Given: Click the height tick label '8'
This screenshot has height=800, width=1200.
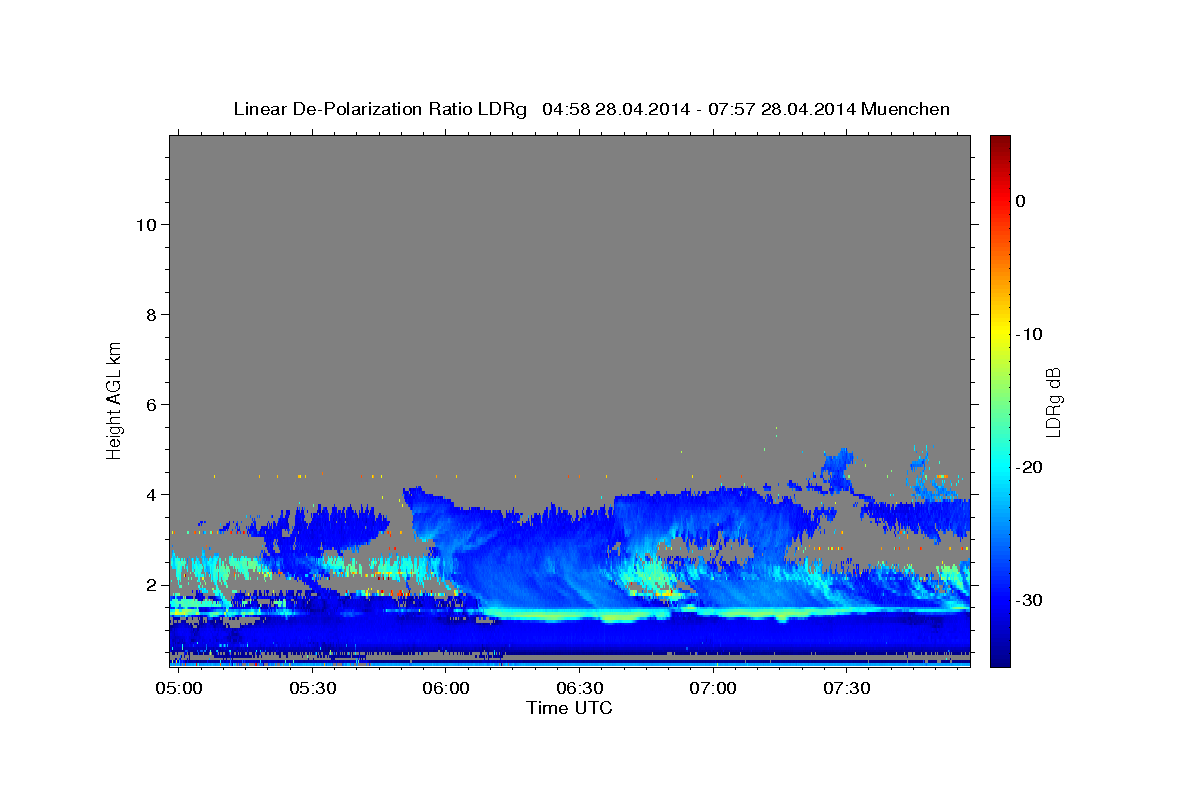Looking at the screenshot, I should tap(152, 314).
